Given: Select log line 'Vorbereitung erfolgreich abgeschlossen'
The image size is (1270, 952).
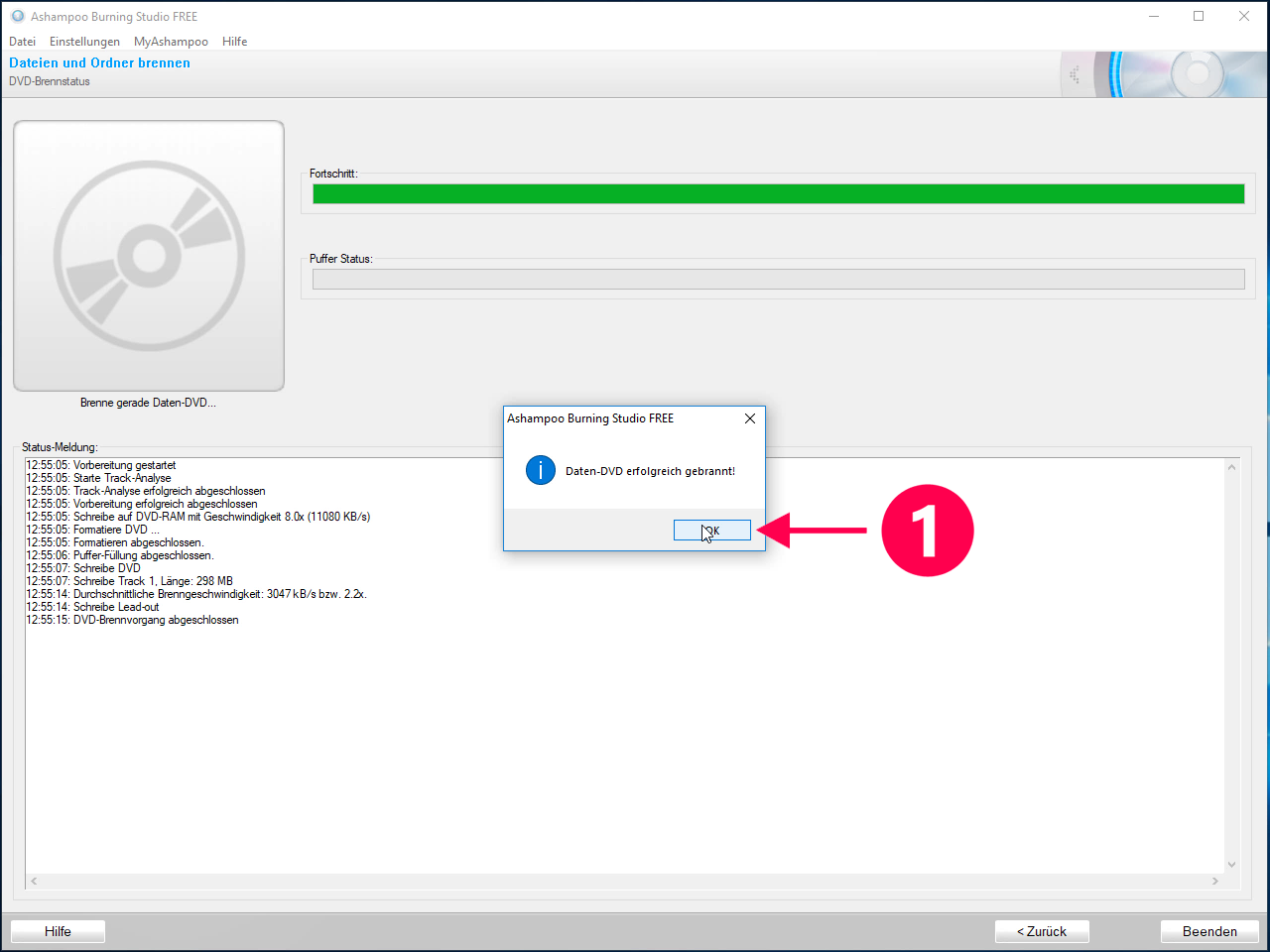Looking at the screenshot, I should [x=142, y=504].
